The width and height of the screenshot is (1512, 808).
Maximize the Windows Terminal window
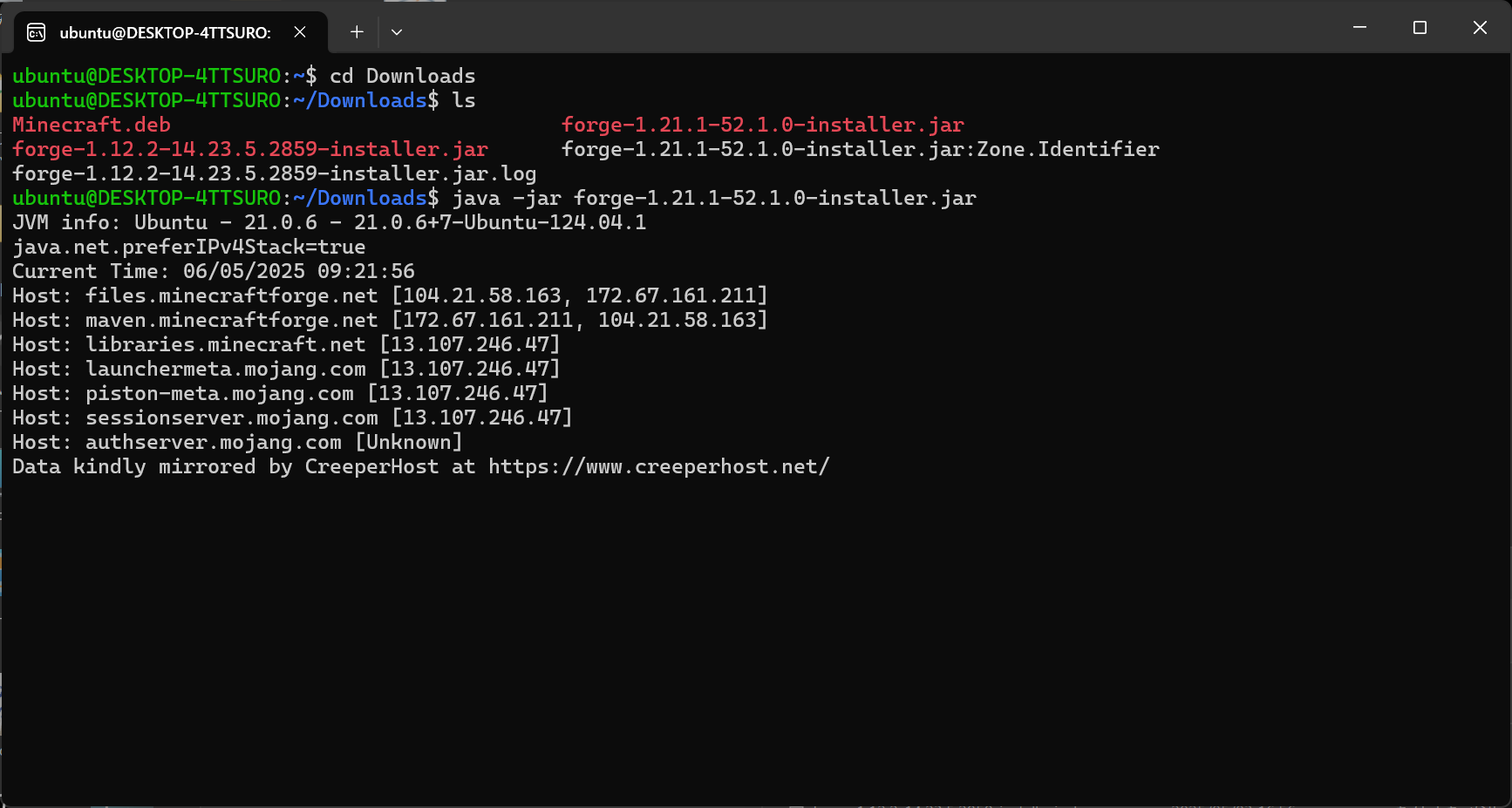click(1420, 28)
